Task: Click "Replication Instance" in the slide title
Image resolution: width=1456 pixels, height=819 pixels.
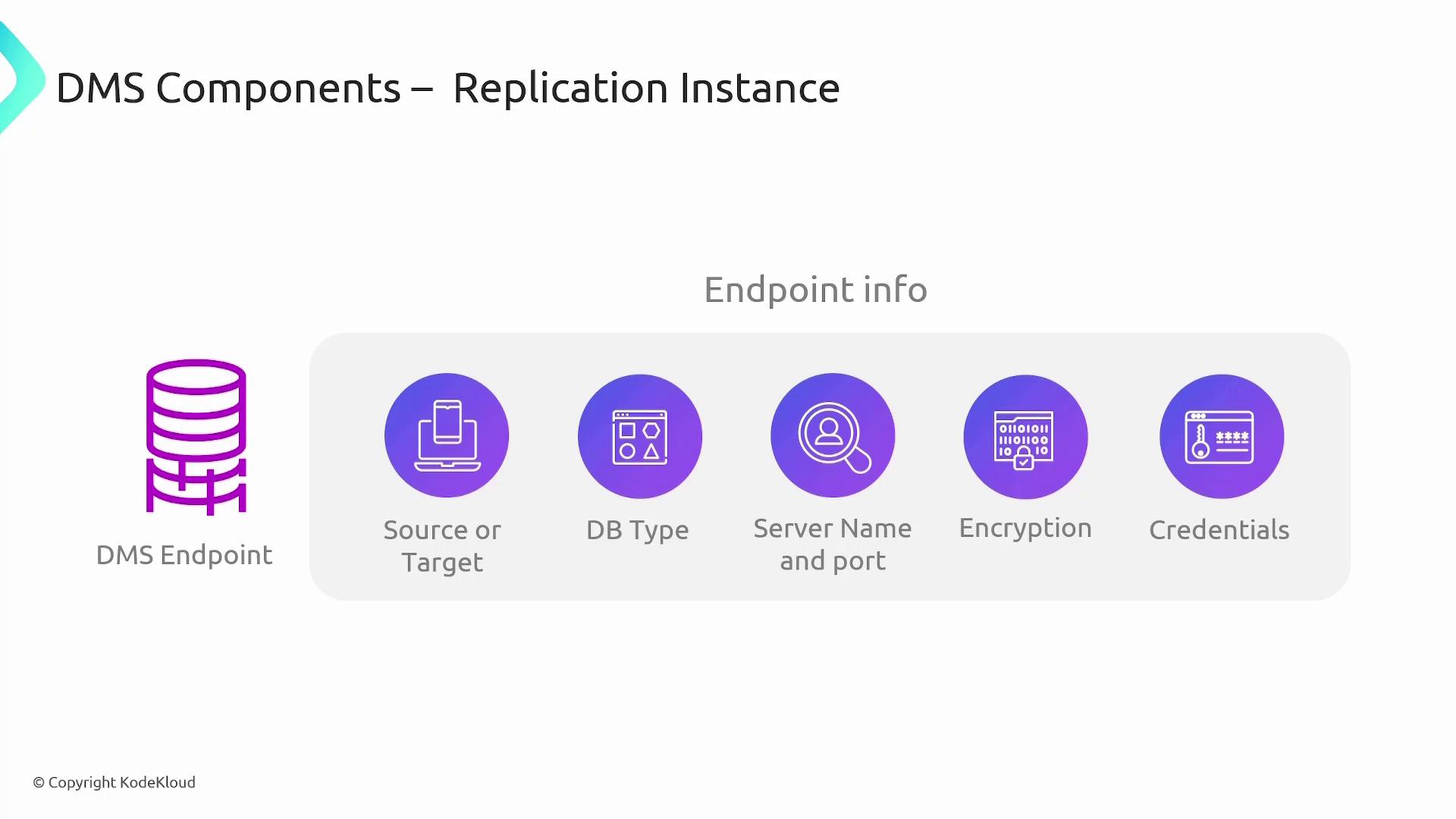Action: click(645, 88)
